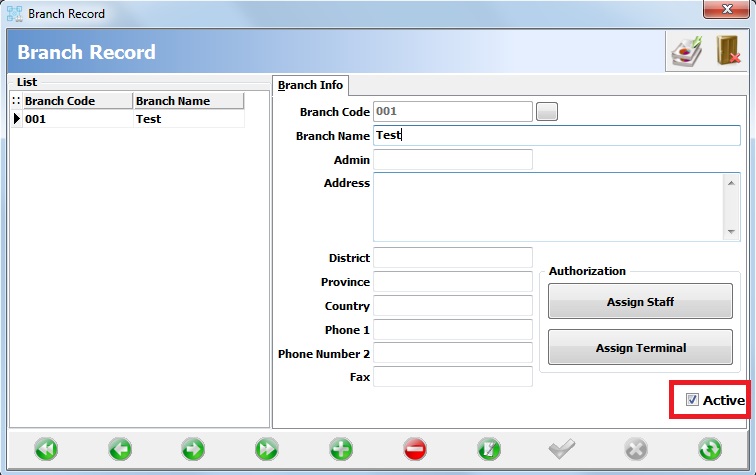756x475 pixels.
Task: Click the Admin input field
Action: [x=453, y=159]
